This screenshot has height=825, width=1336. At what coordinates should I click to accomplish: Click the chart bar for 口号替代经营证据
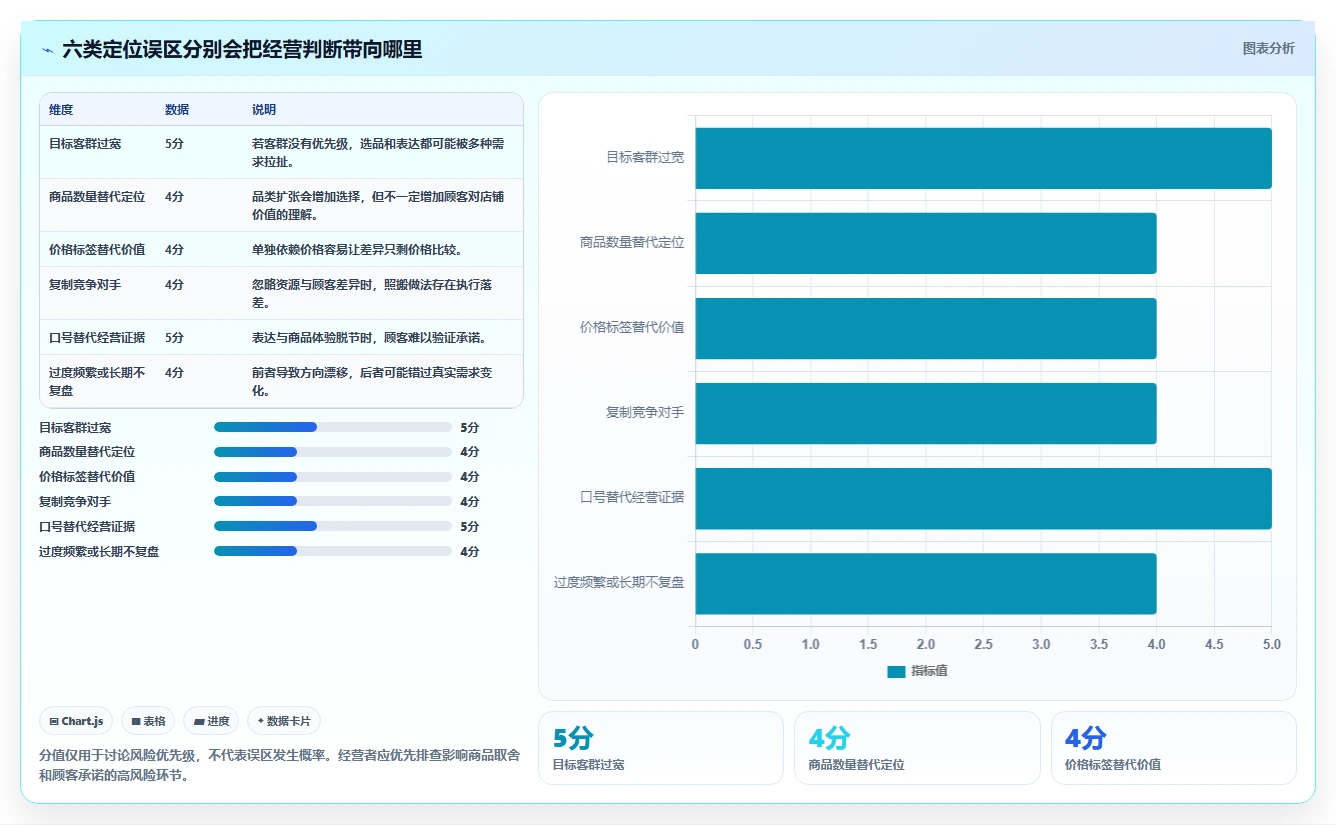tap(983, 498)
